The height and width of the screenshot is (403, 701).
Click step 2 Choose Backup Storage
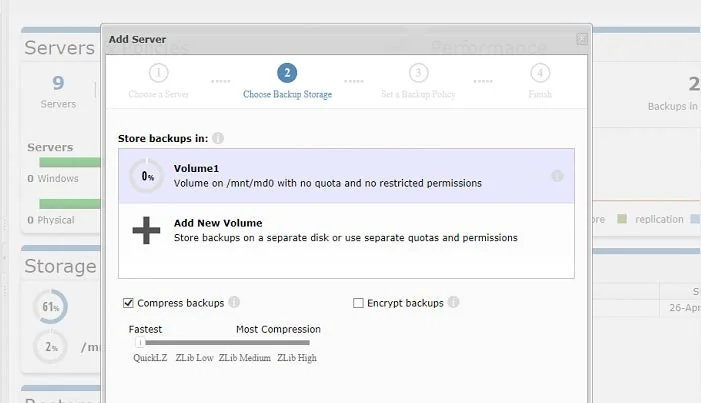287,73
